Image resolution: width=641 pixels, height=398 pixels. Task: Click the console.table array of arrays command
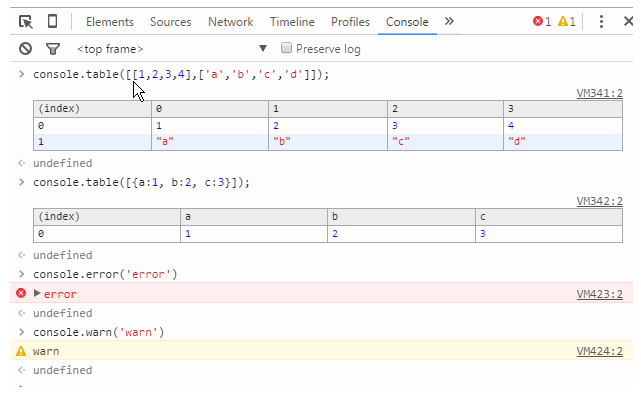[x=181, y=74]
